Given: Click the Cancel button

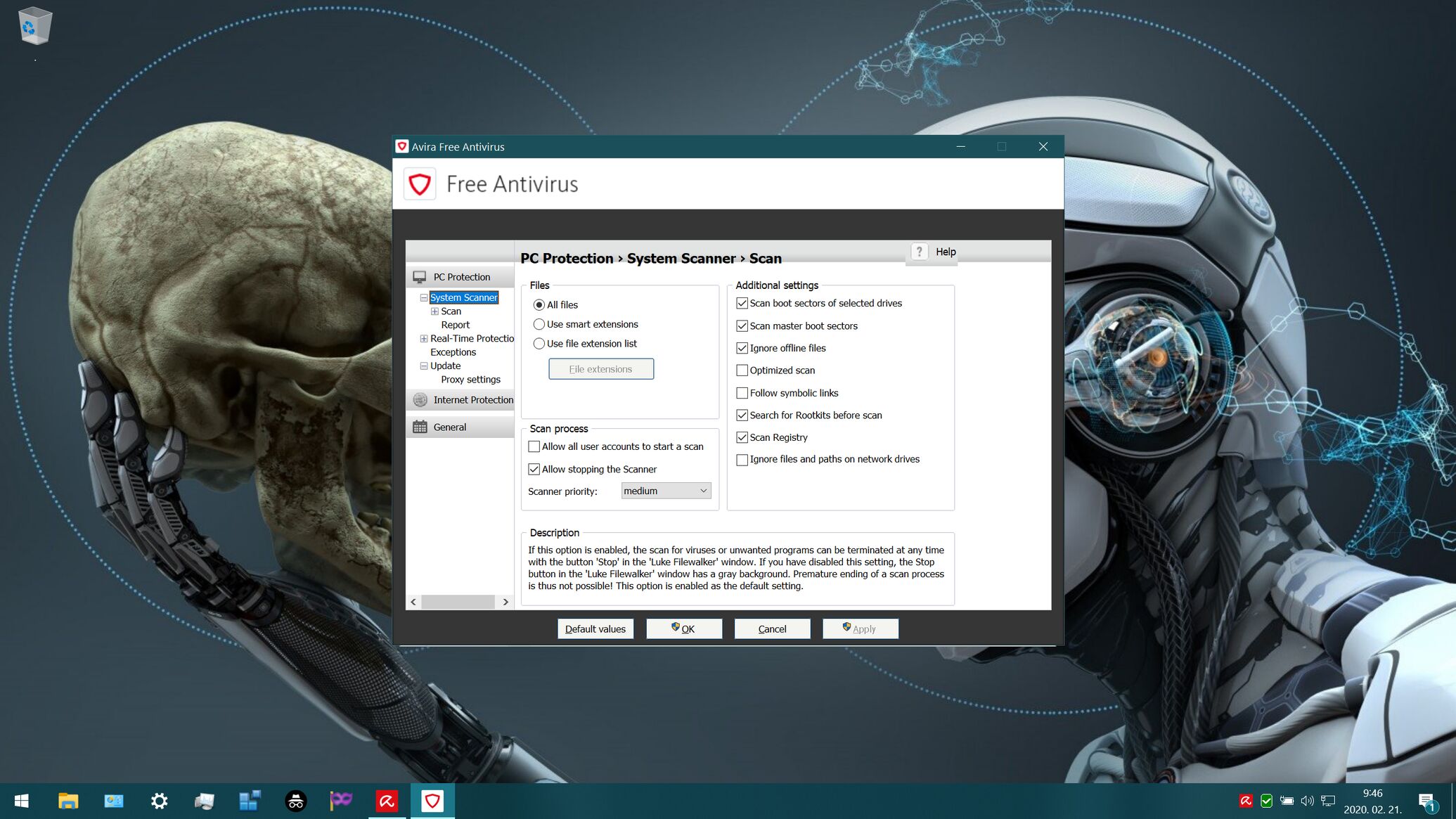Looking at the screenshot, I should click(x=772, y=629).
